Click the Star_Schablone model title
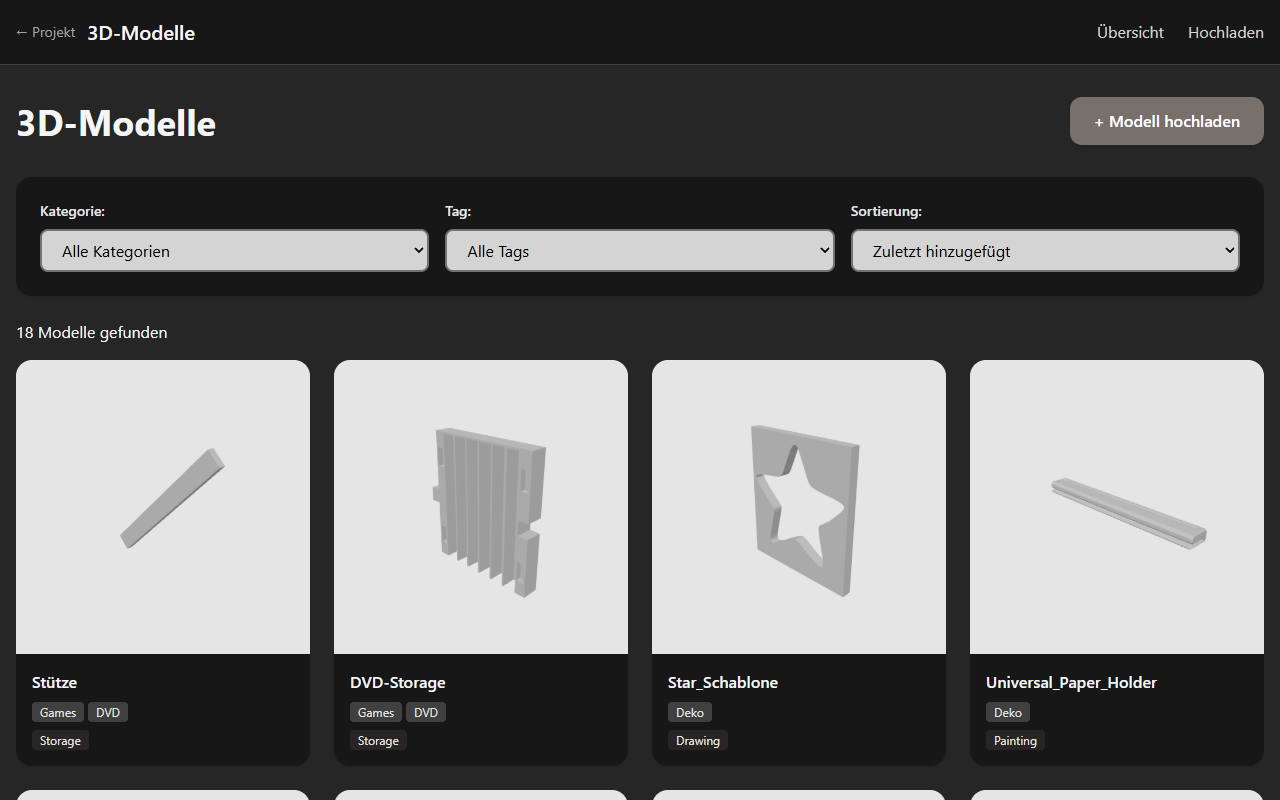This screenshot has height=800, width=1280. coord(723,682)
